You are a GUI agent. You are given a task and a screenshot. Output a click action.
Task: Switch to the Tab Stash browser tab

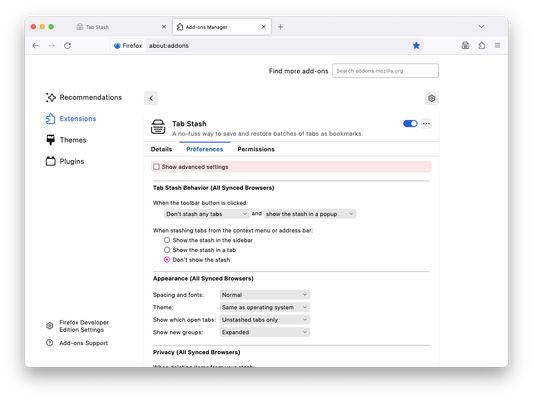pyautogui.click(x=121, y=27)
